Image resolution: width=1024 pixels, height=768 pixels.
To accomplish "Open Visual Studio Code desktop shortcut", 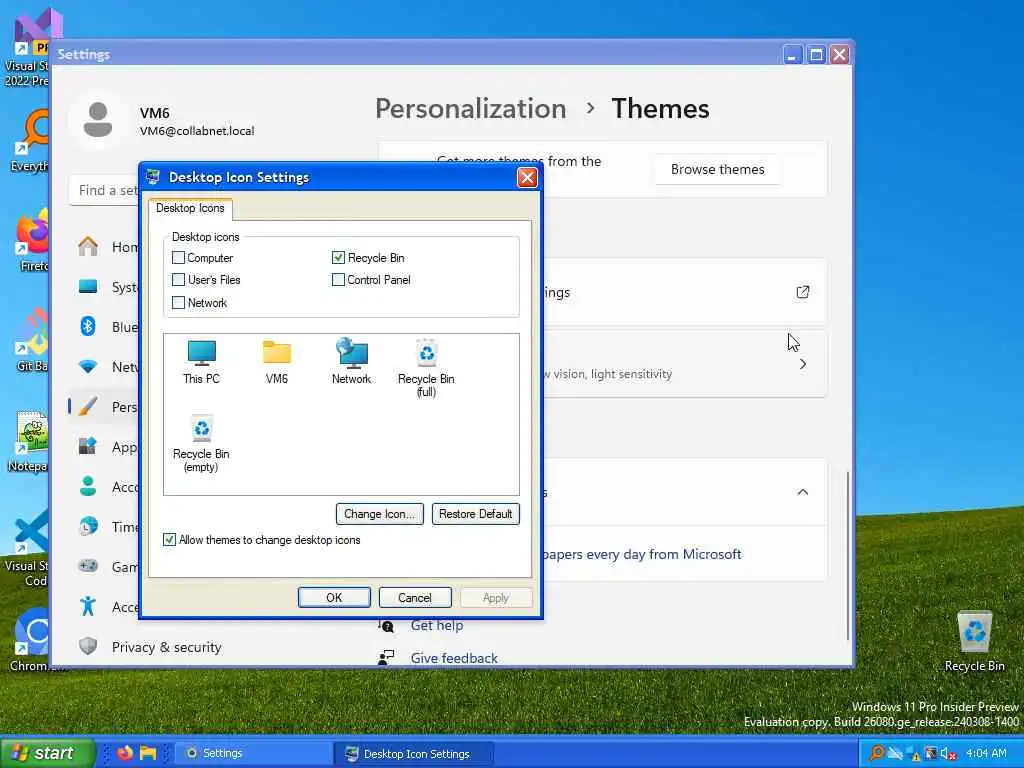I will (29, 547).
